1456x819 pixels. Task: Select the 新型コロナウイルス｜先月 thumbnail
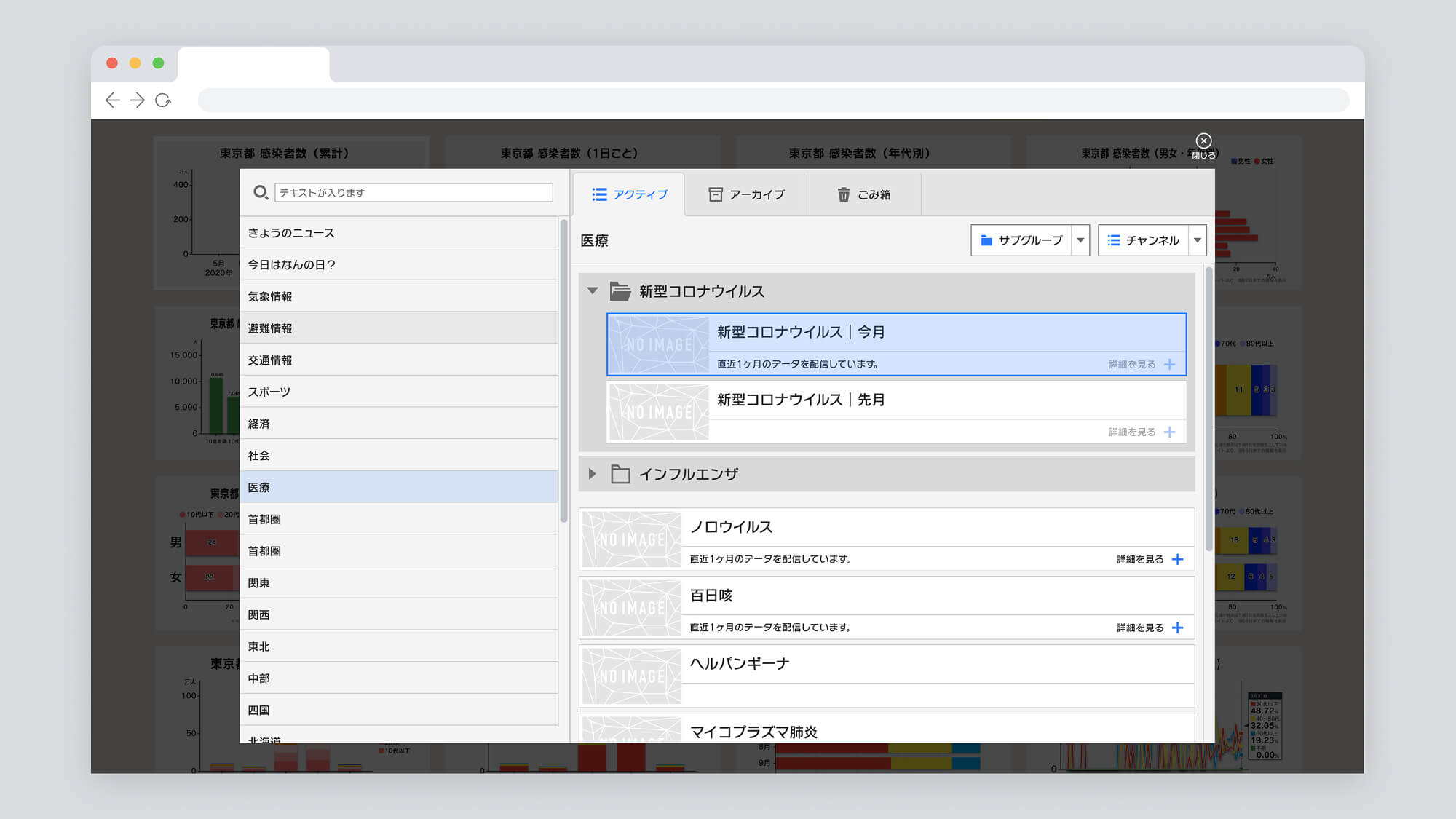pos(659,412)
